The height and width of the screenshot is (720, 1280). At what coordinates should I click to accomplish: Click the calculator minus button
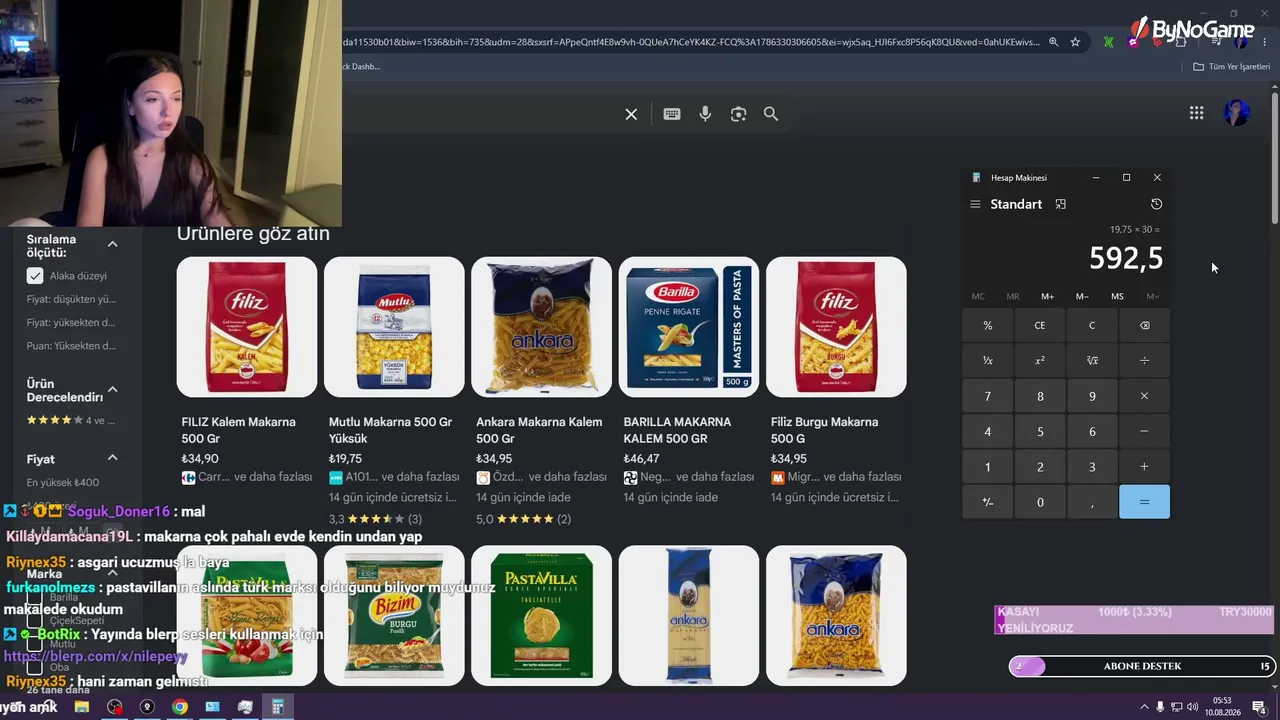point(1144,431)
